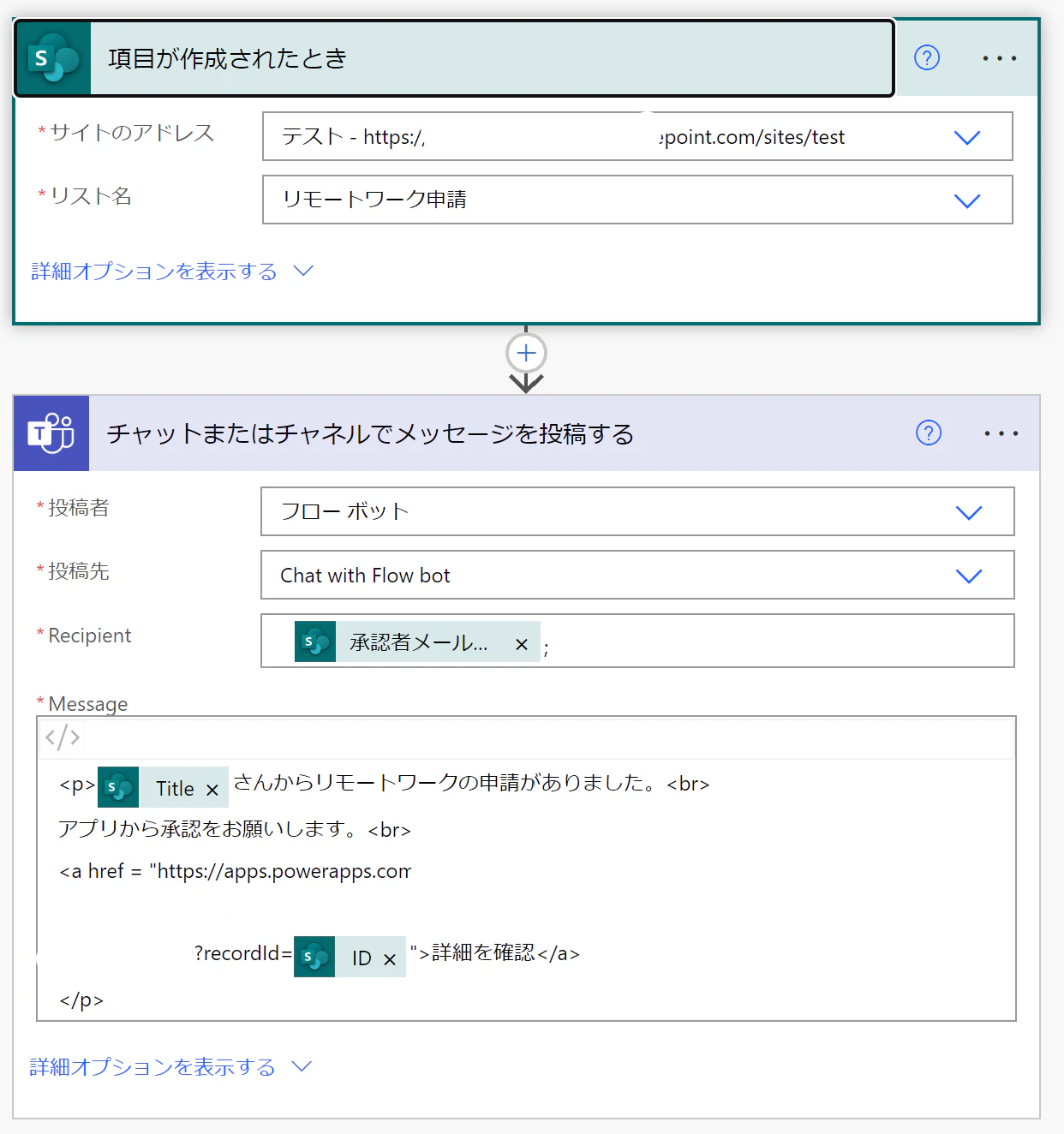1064x1134 pixels.
Task: Expand 詳細オプションを表示する in the Teams step
Action: click(x=170, y=1067)
